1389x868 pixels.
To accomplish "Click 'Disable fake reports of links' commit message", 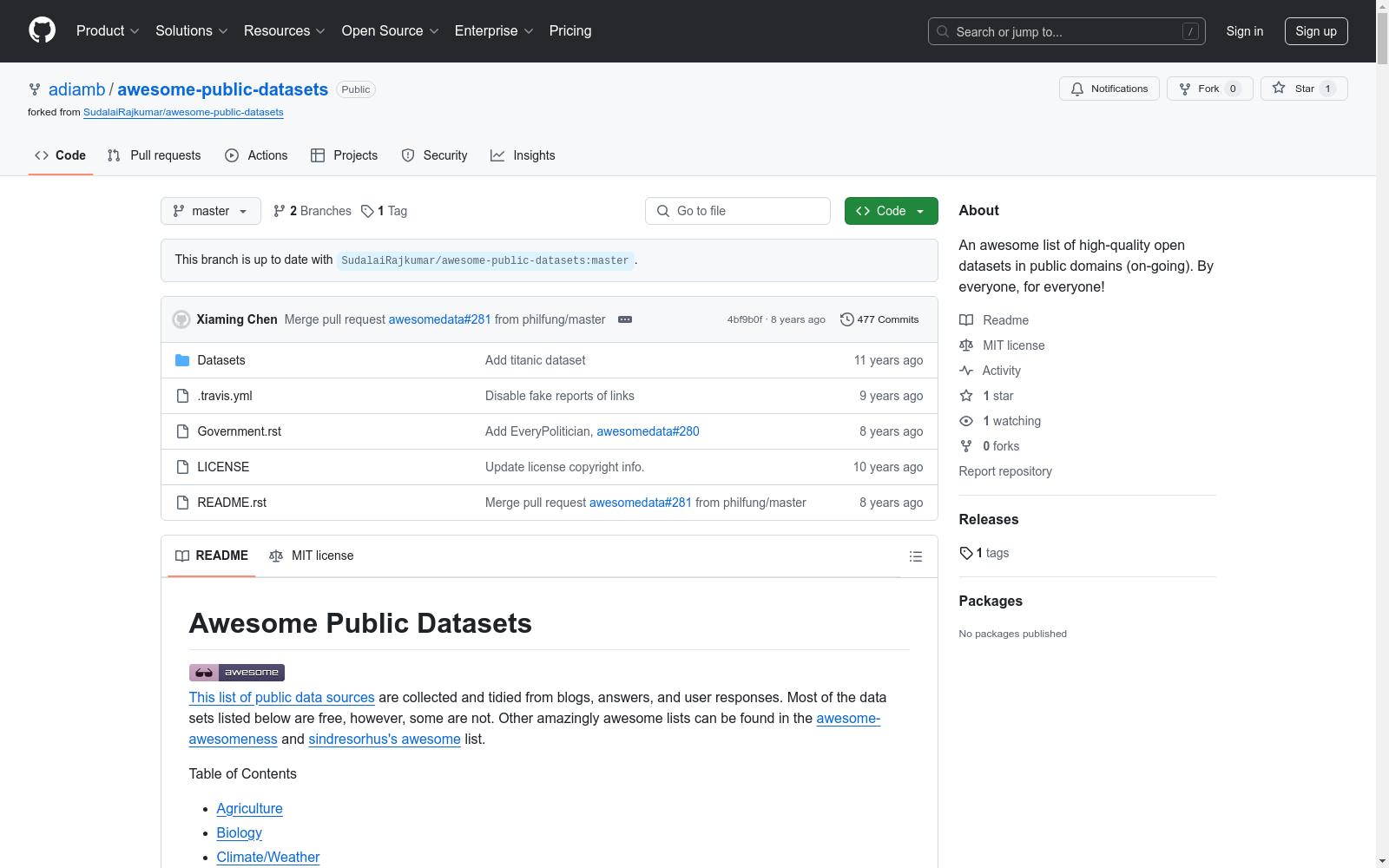I will [560, 396].
